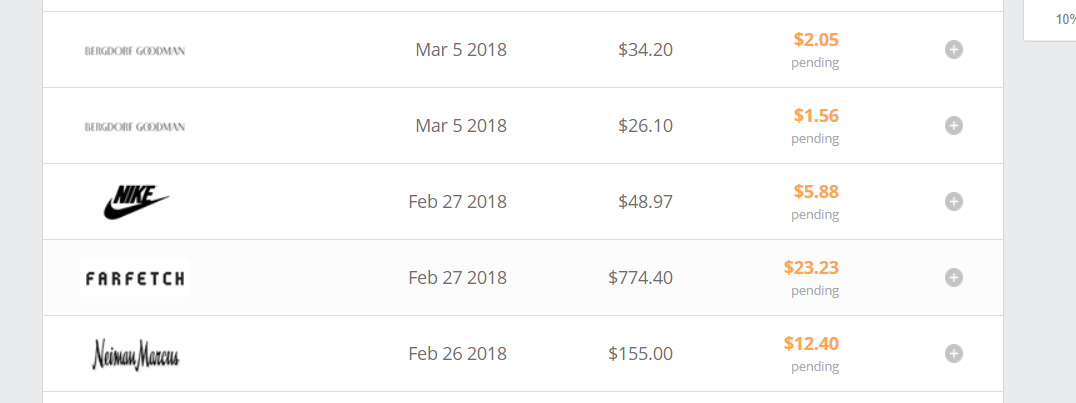This screenshot has width=1076, height=403.
Task: Click the Neiman Marcus logo
Action: pos(135,354)
